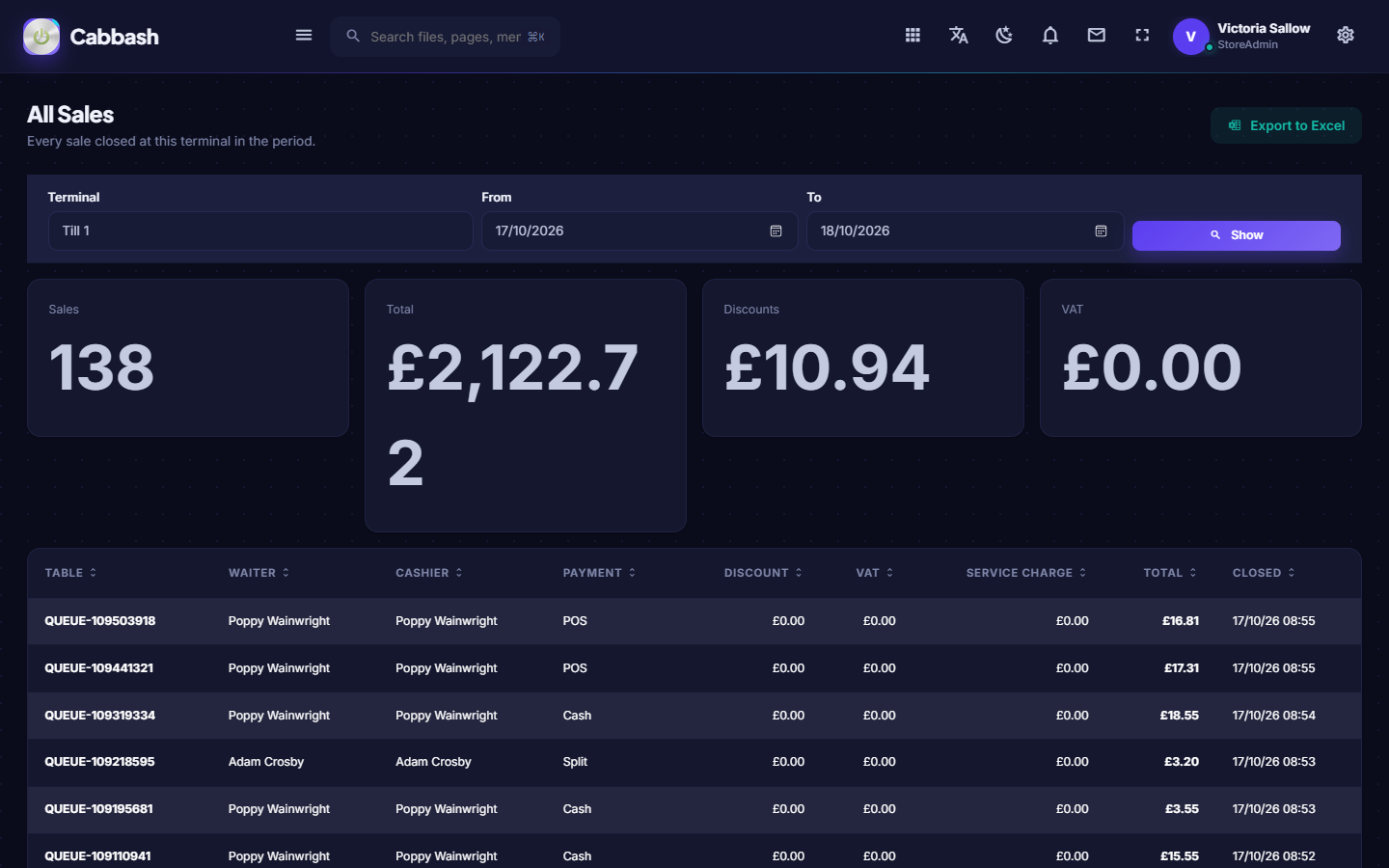Toggle fullscreen mode

click(1142, 36)
